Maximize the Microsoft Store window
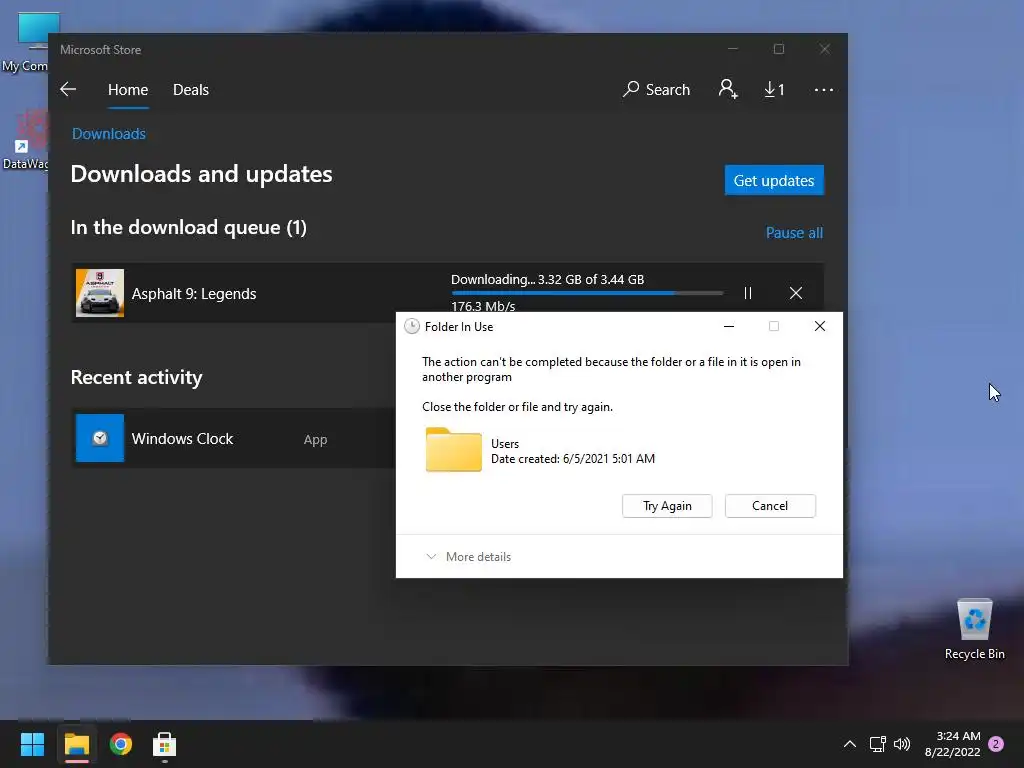This screenshot has width=1024, height=768. pos(778,49)
